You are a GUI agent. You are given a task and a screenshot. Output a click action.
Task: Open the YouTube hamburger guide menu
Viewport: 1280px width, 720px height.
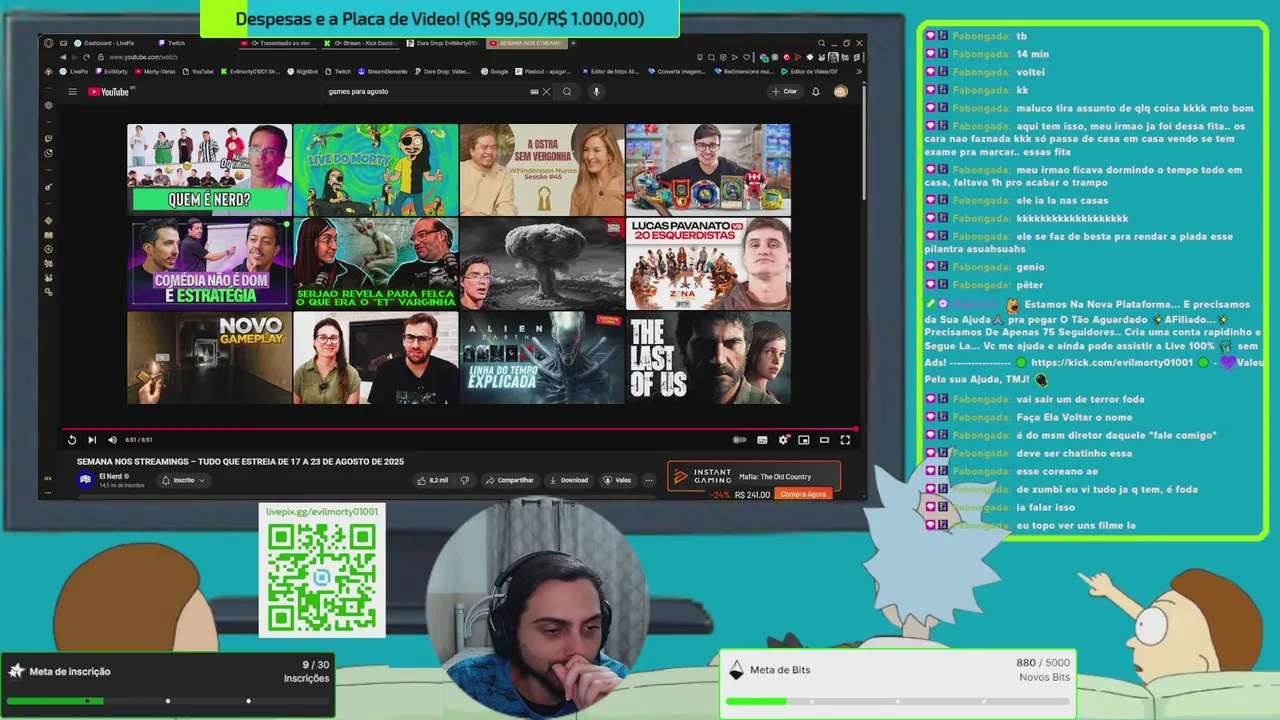[72, 91]
